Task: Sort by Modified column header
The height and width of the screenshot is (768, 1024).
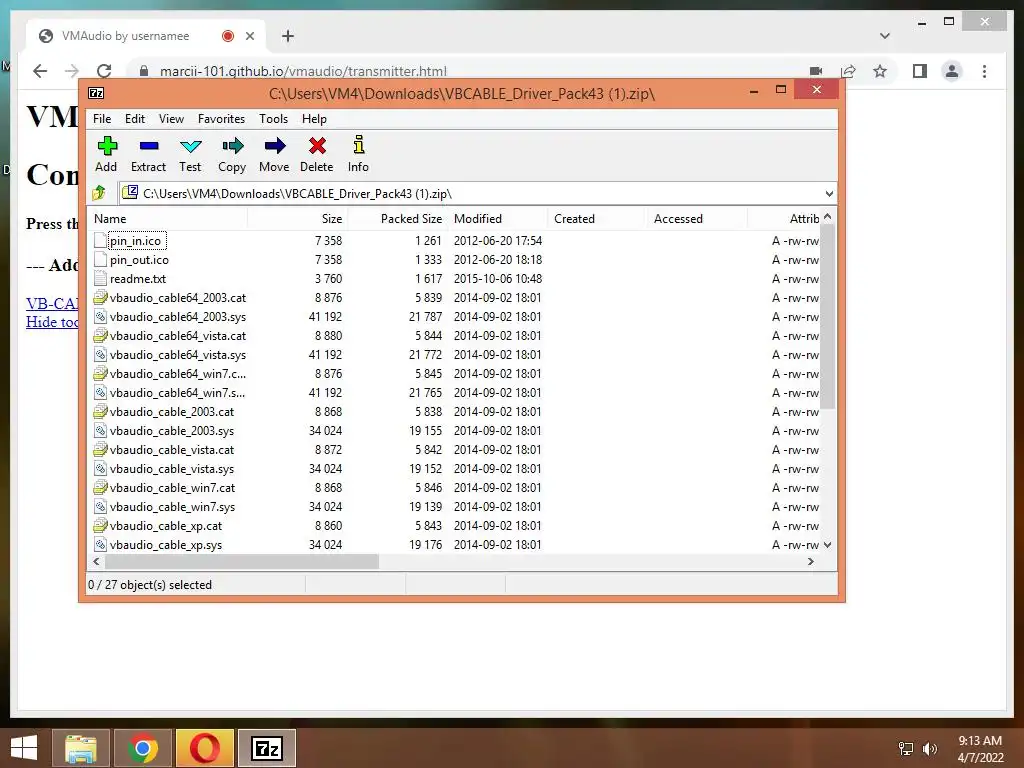Action: (497, 219)
